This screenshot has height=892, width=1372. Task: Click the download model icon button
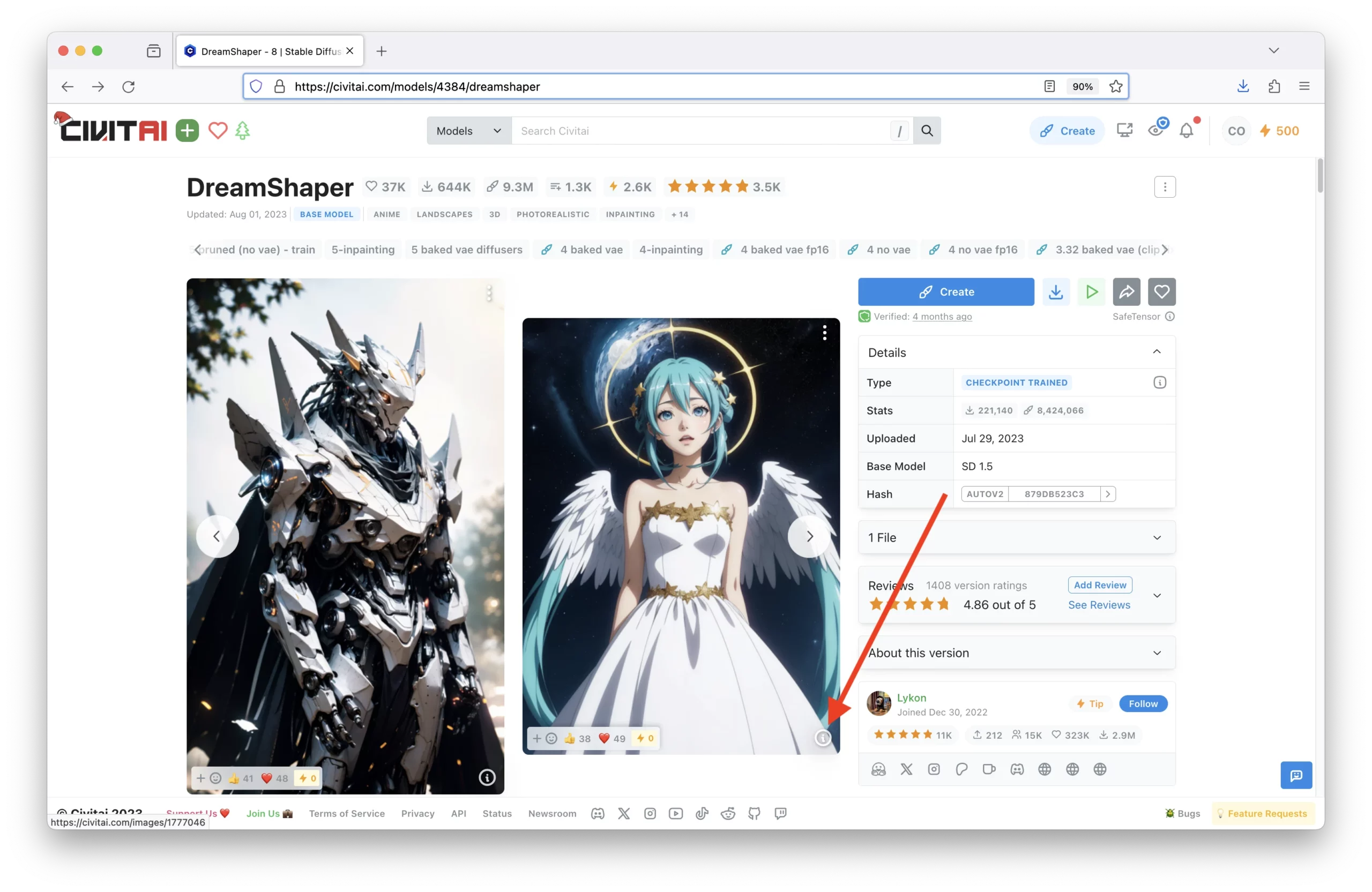click(x=1055, y=292)
